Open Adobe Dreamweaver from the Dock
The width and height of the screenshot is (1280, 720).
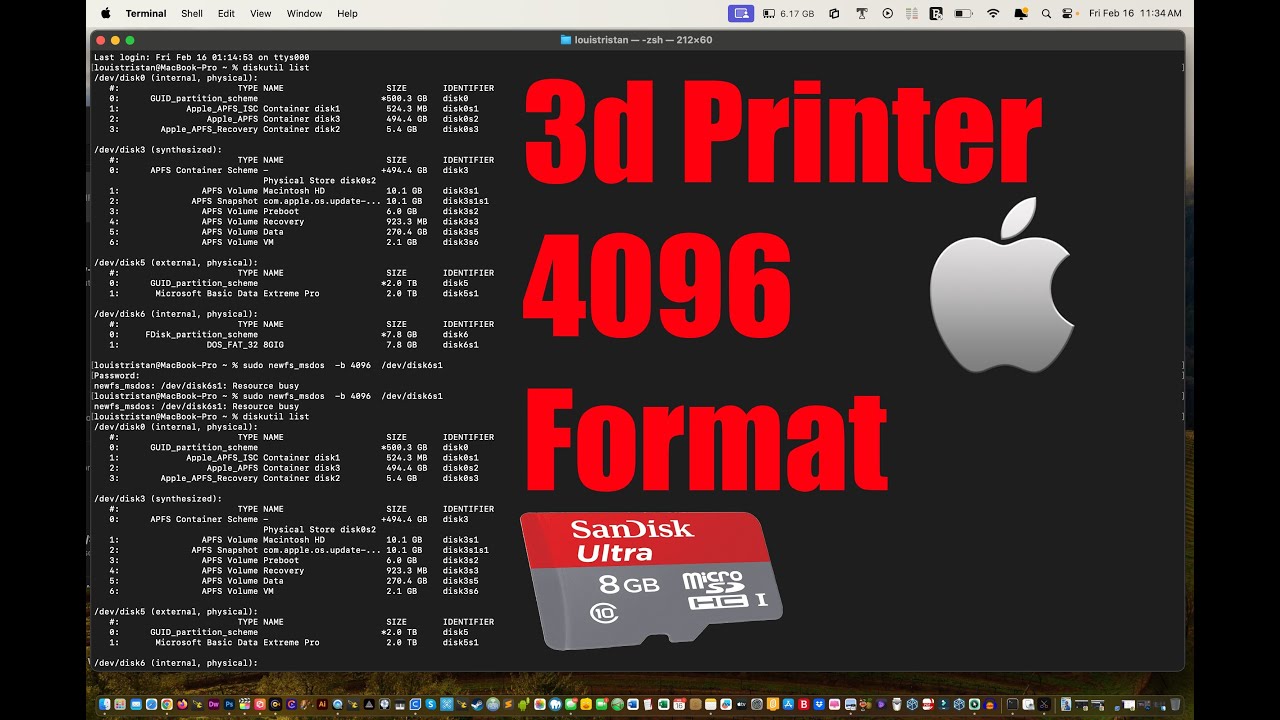214,704
